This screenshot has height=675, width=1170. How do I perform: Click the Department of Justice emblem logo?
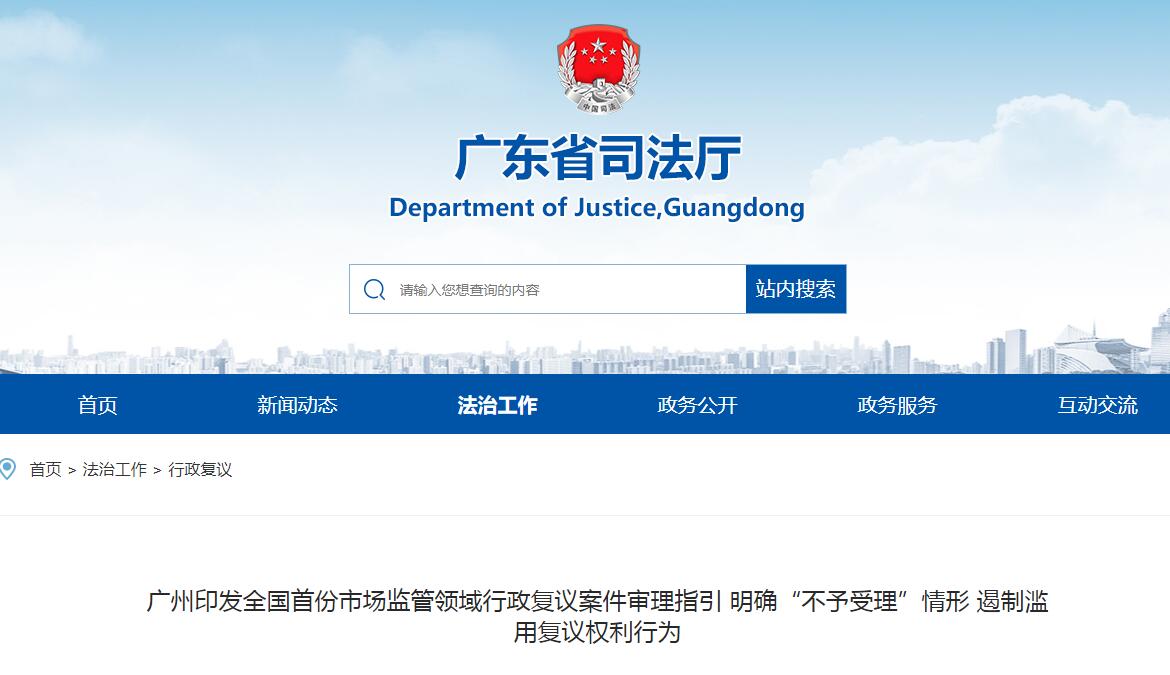coord(598,69)
